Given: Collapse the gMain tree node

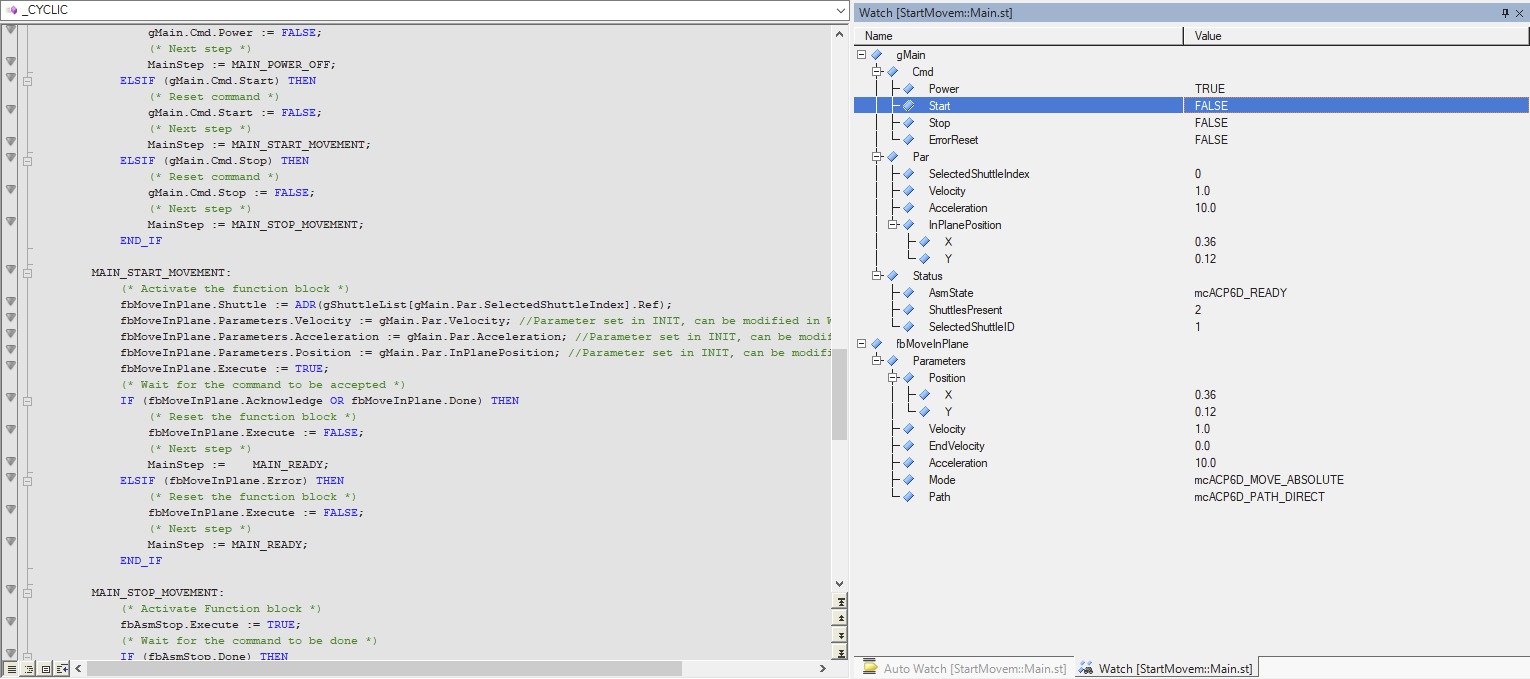Looking at the screenshot, I should [x=862, y=55].
